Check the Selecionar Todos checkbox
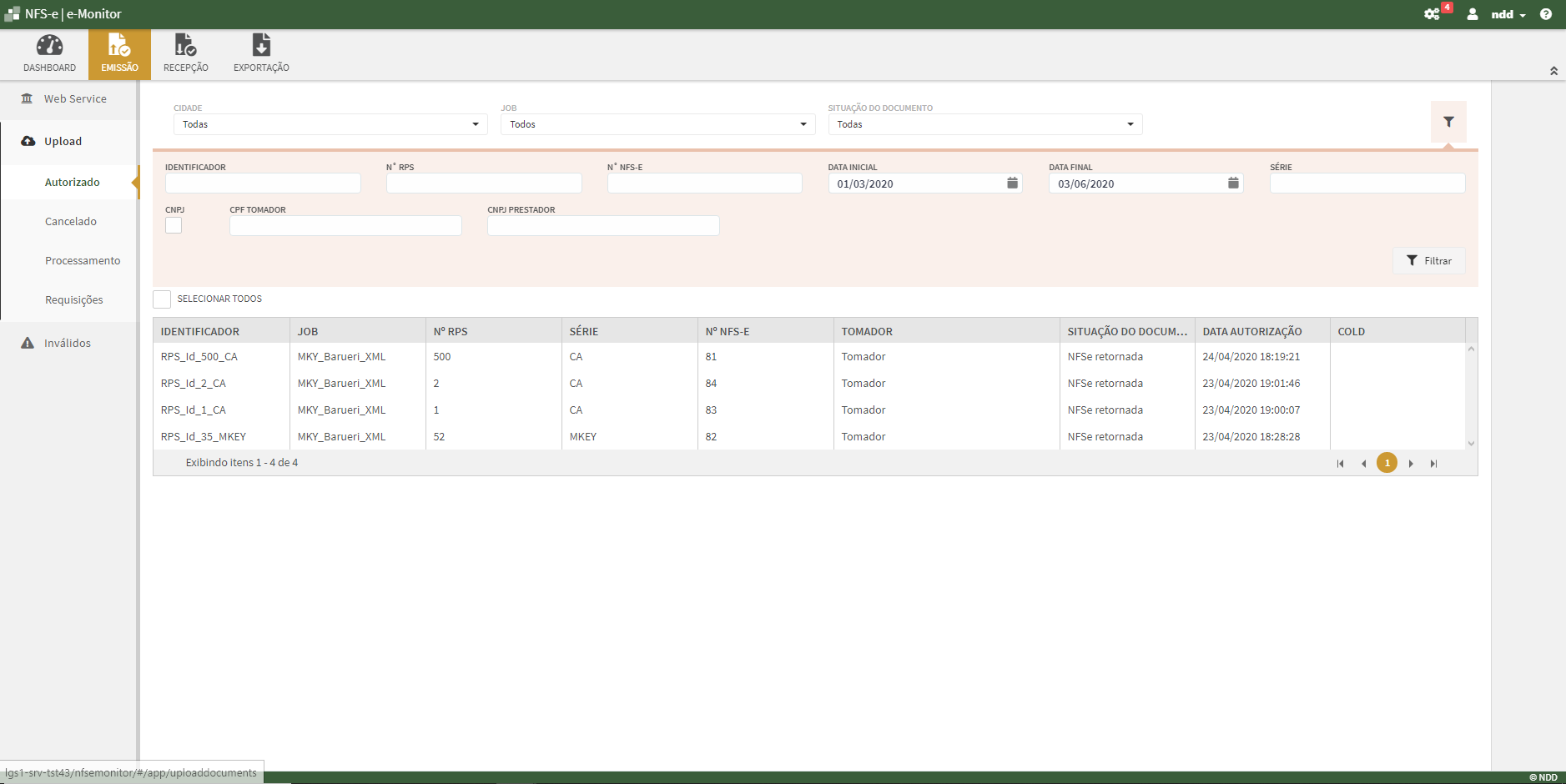Viewport: 1566px width, 784px height. point(162,299)
